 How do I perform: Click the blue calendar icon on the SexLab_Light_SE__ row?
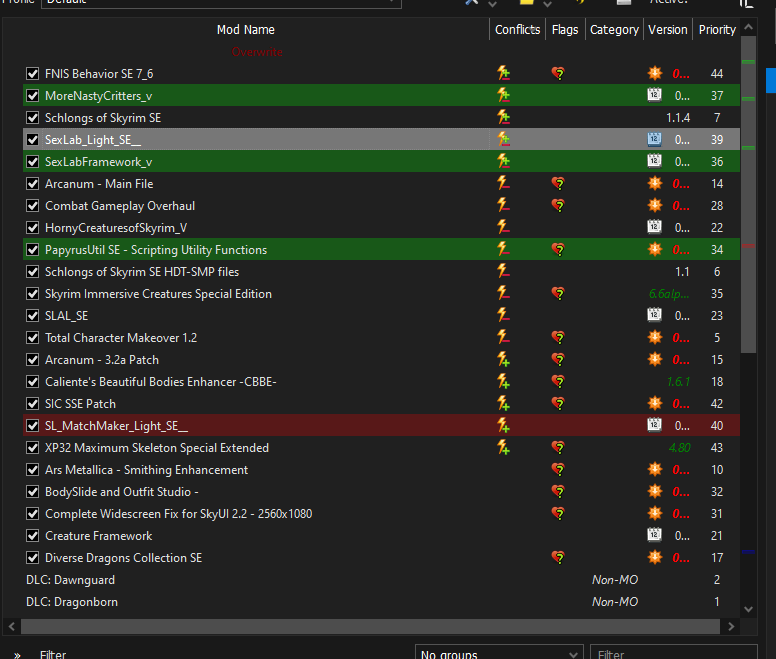[x=654, y=139]
